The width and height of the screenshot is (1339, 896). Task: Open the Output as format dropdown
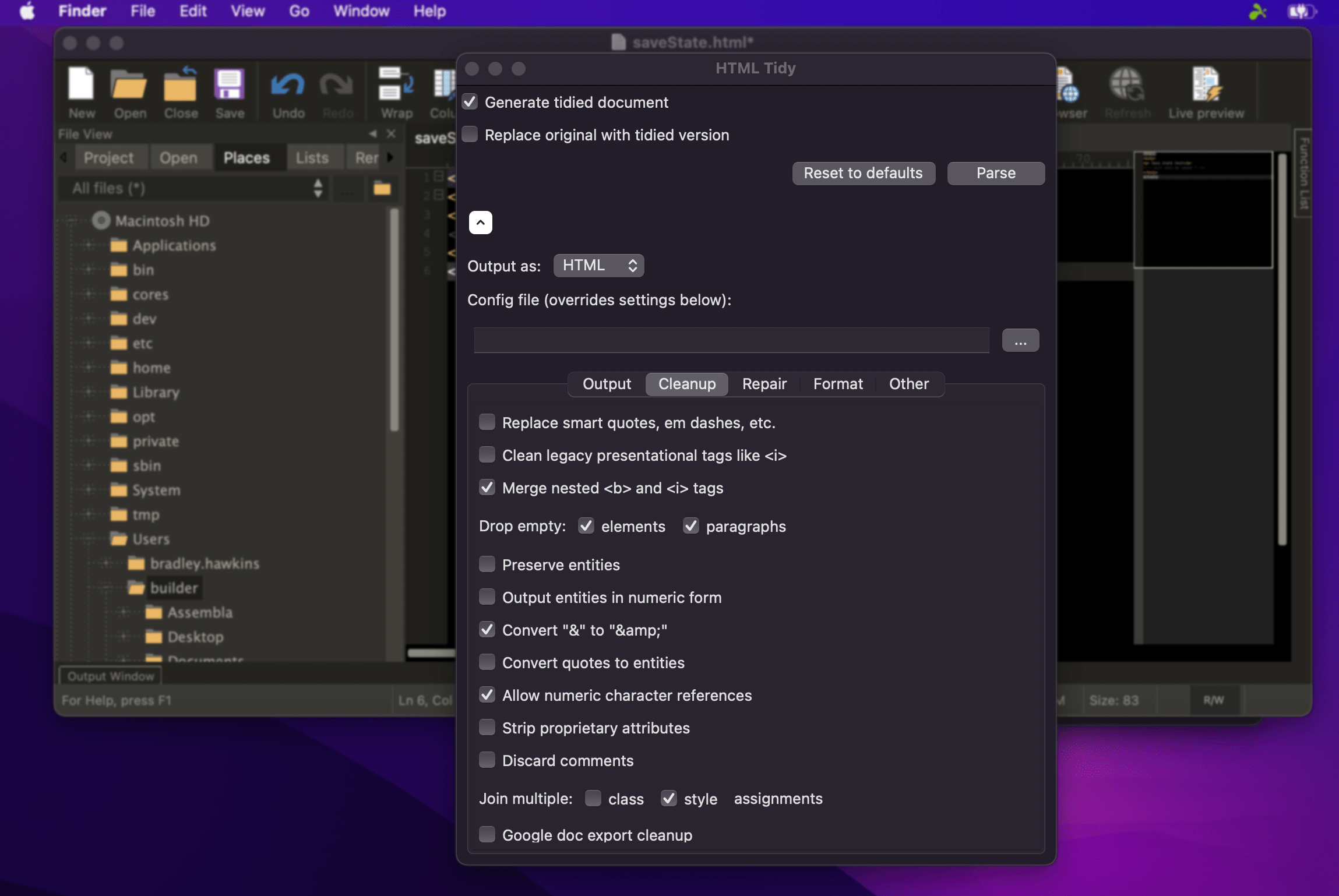pyautogui.click(x=598, y=265)
